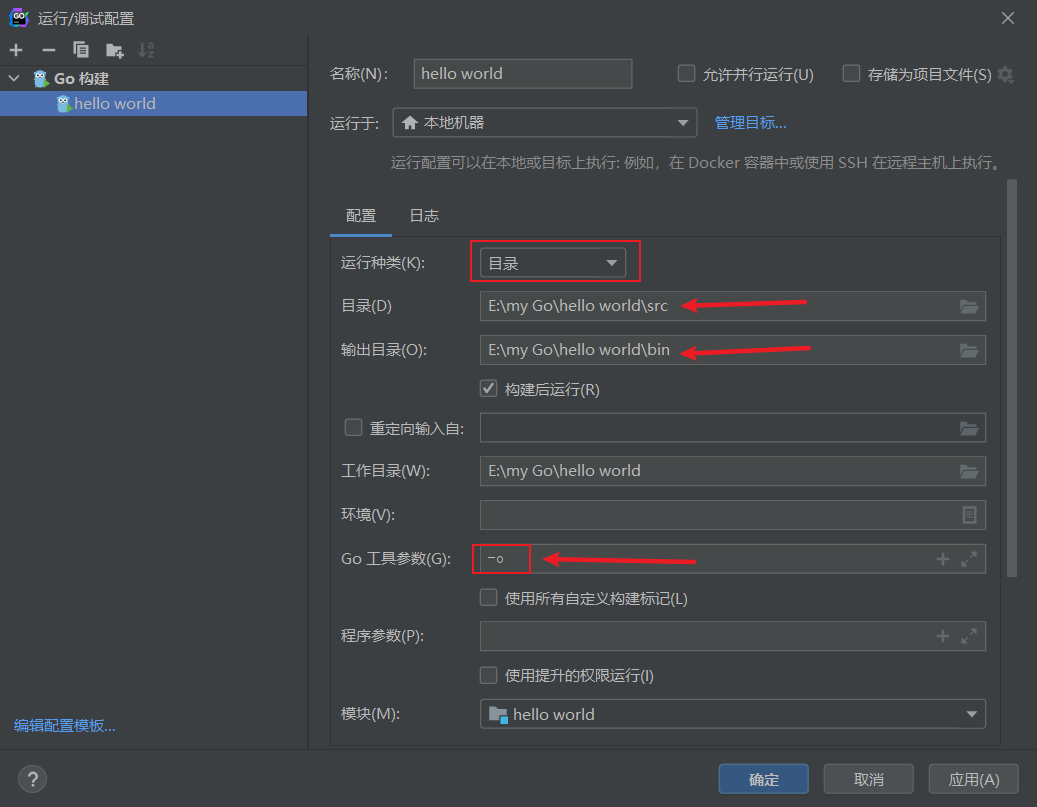Image resolution: width=1037 pixels, height=807 pixels.
Task: Open the help question mark icon
Action: (31, 779)
